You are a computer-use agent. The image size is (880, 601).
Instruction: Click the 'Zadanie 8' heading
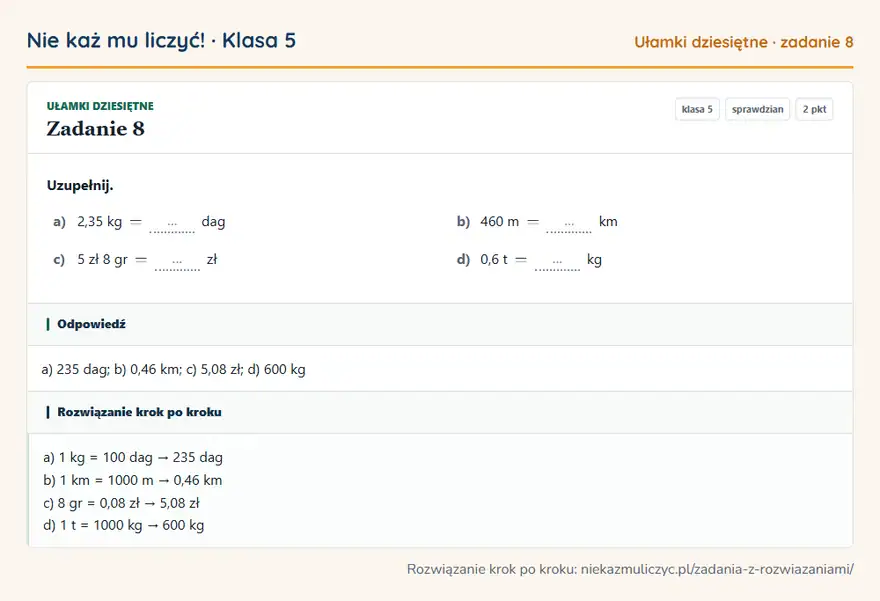[x=95, y=129]
